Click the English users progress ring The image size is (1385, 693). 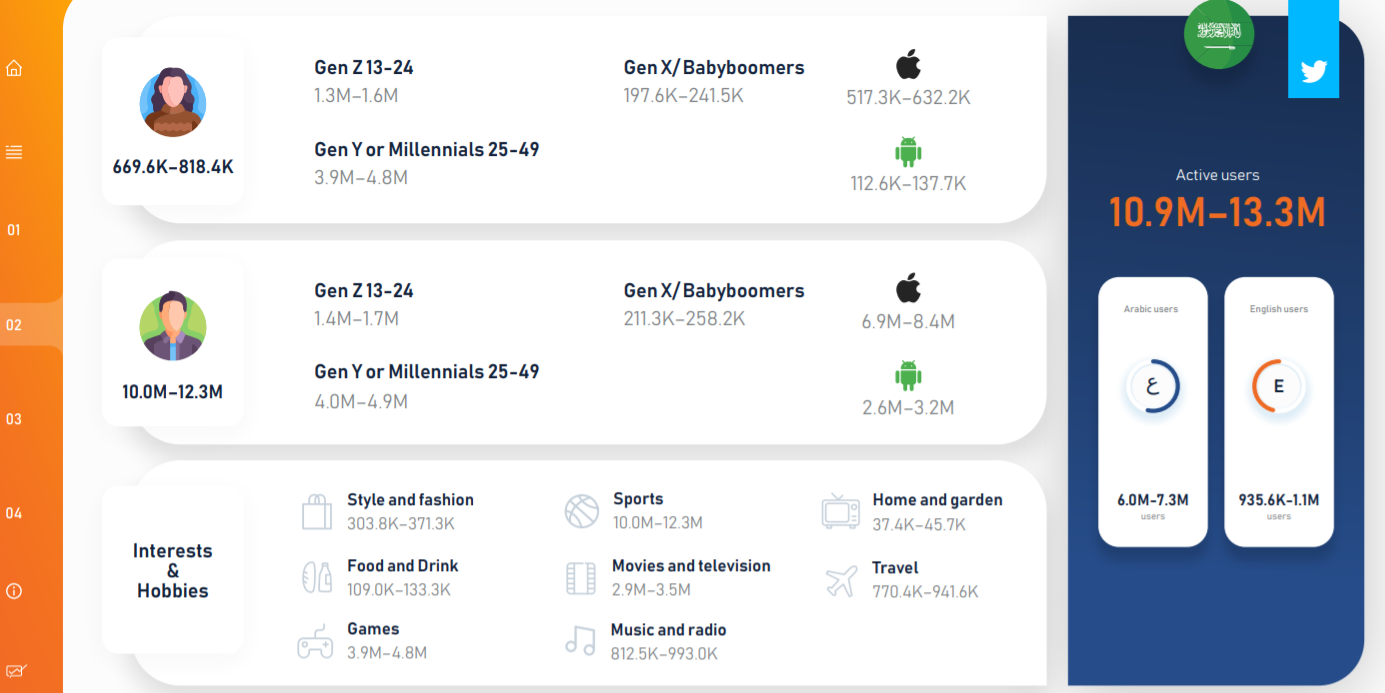(1279, 387)
